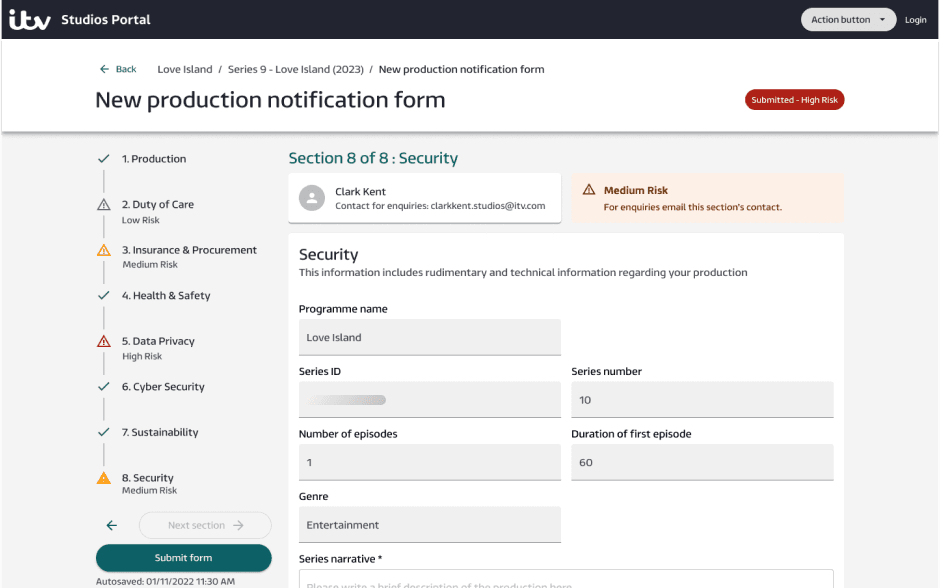The image size is (940, 588).
Task: Click the Series number field
Action: 702,400
